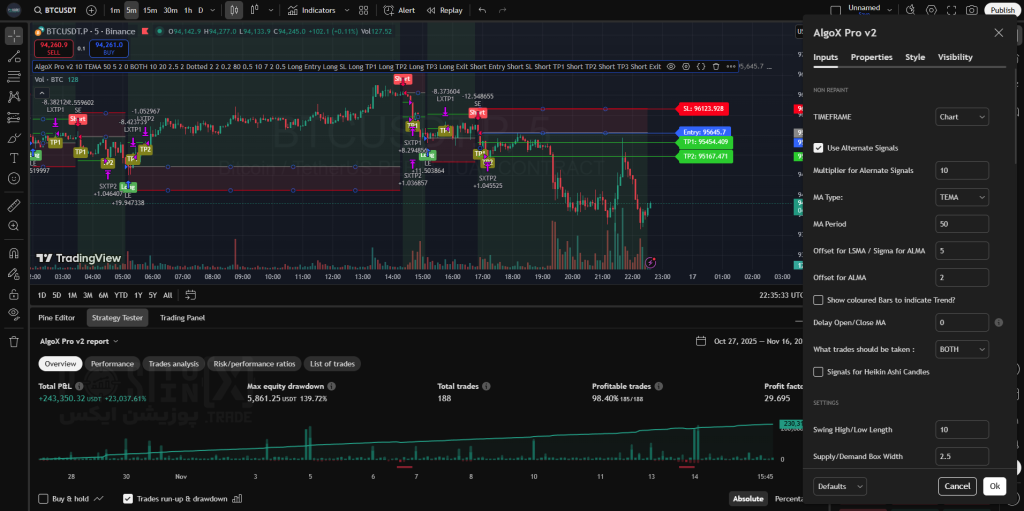Image resolution: width=1024 pixels, height=511 pixels.
Task: Open the MA Type TEMA dropdown
Action: click(x=962, y=197)
